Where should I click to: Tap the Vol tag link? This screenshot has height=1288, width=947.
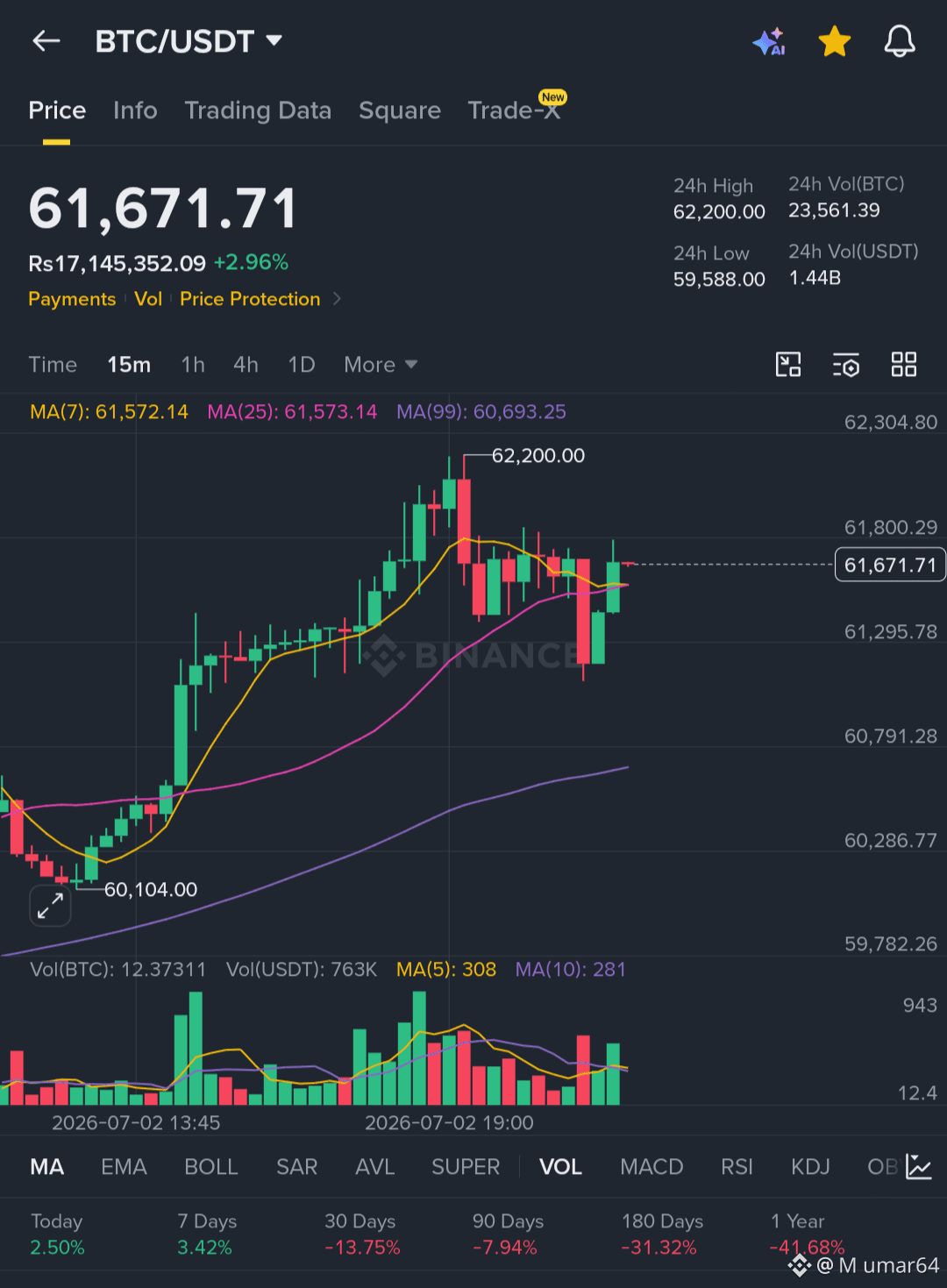click(x=148, y=299)
